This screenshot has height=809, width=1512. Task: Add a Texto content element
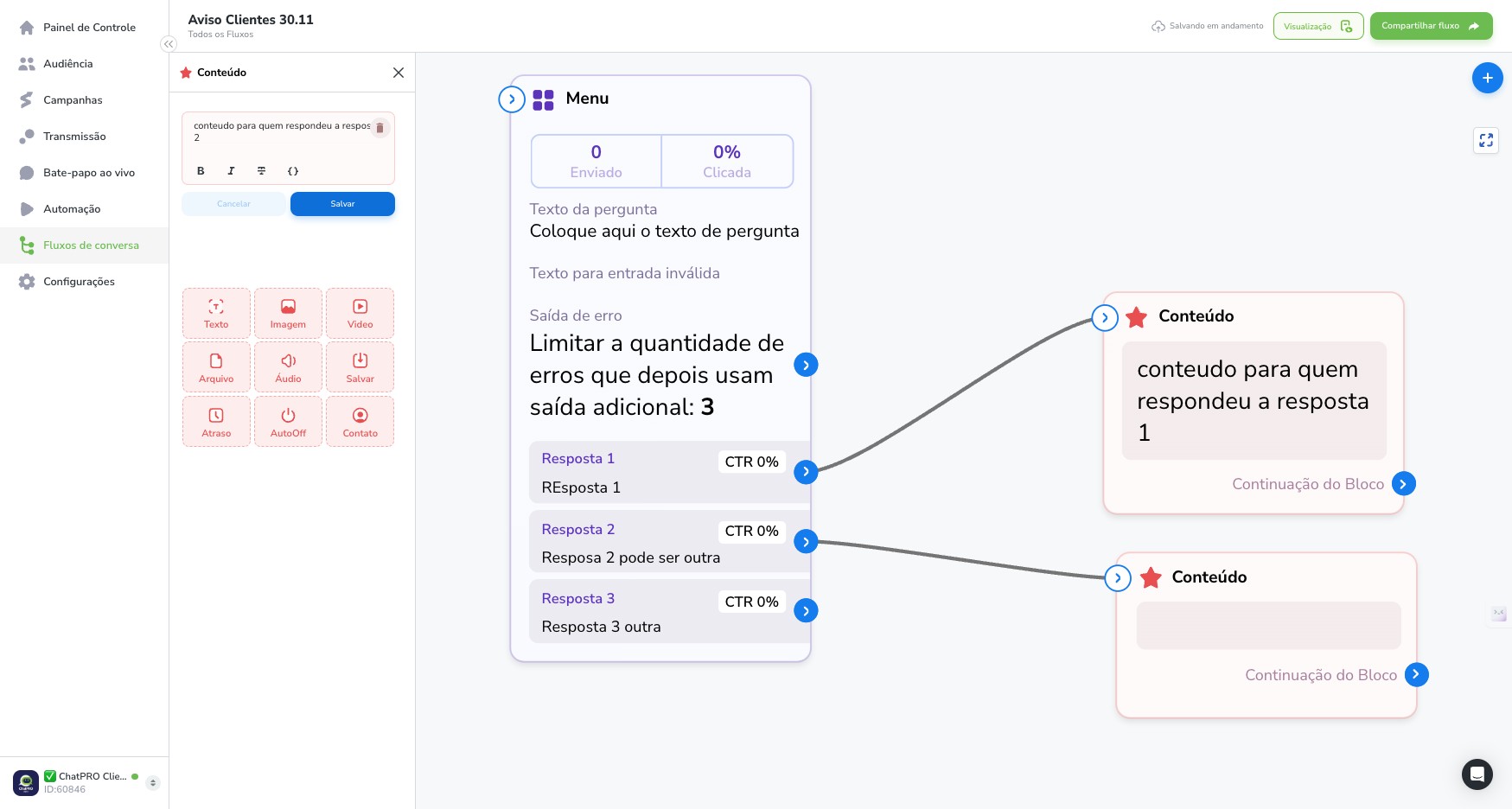pos(216,313)
